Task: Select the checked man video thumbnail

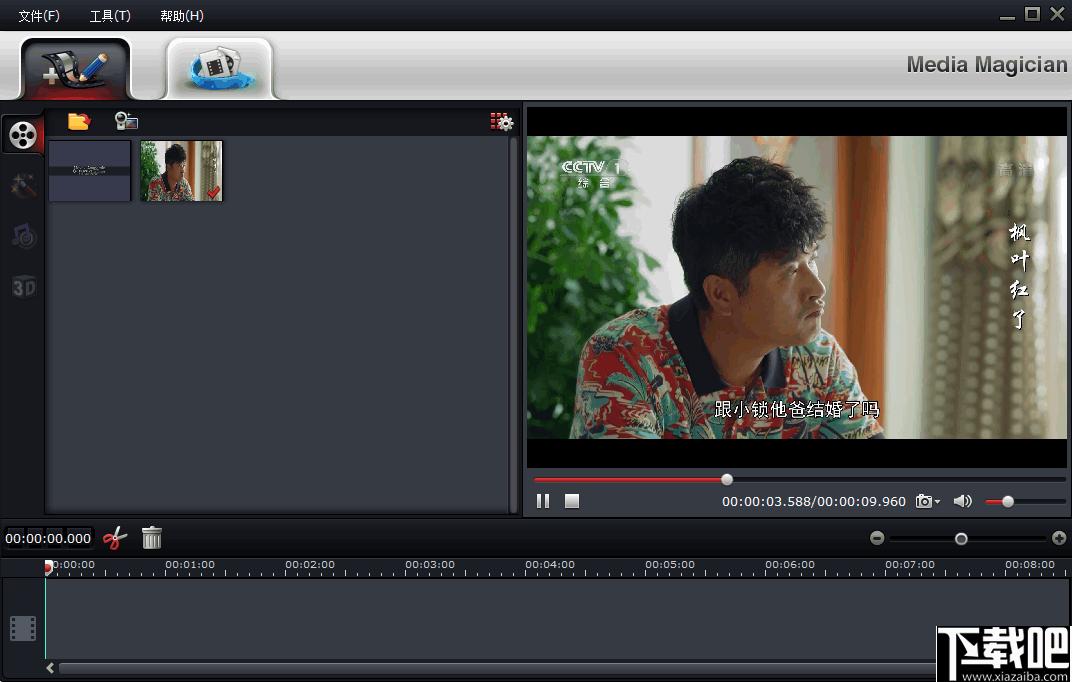Action: [x=181, y=171]
